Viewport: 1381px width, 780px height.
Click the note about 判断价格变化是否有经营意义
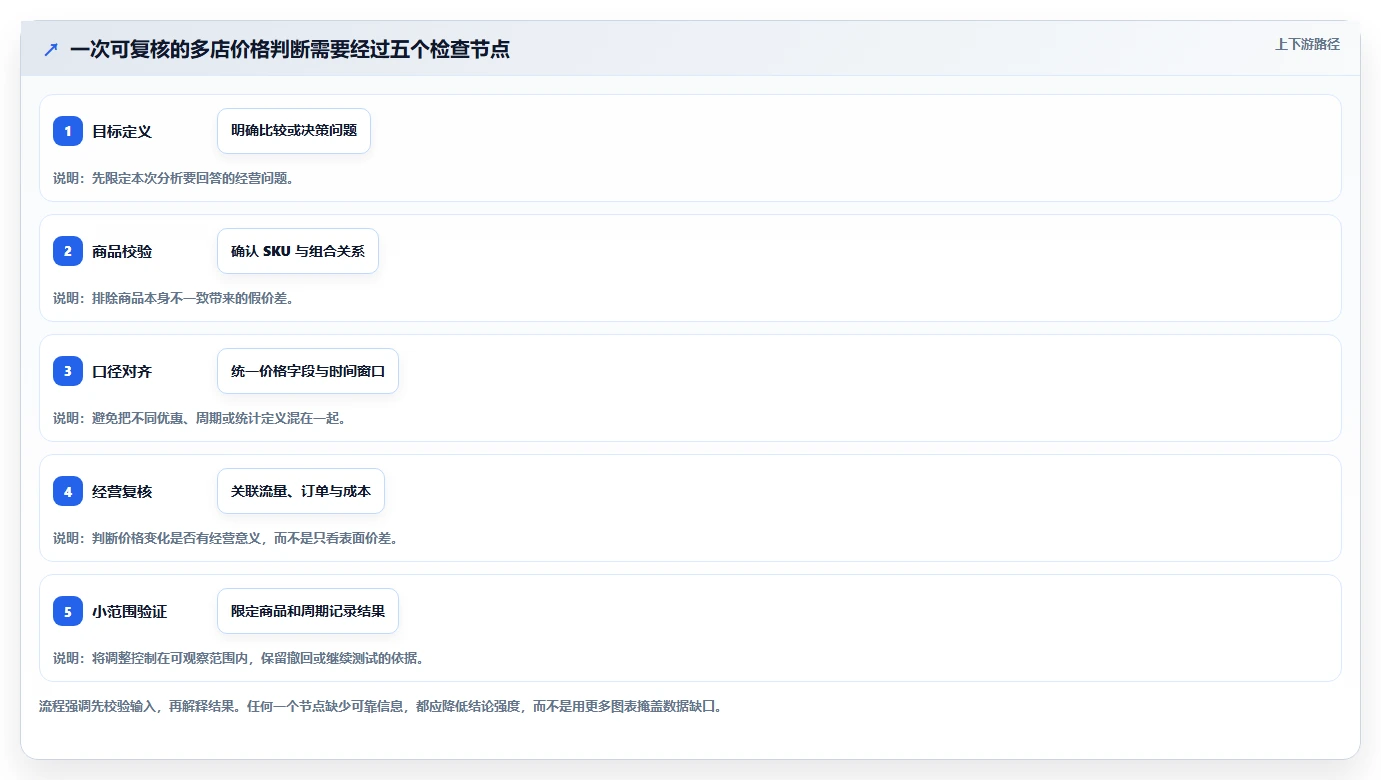[x=226, y=538]
